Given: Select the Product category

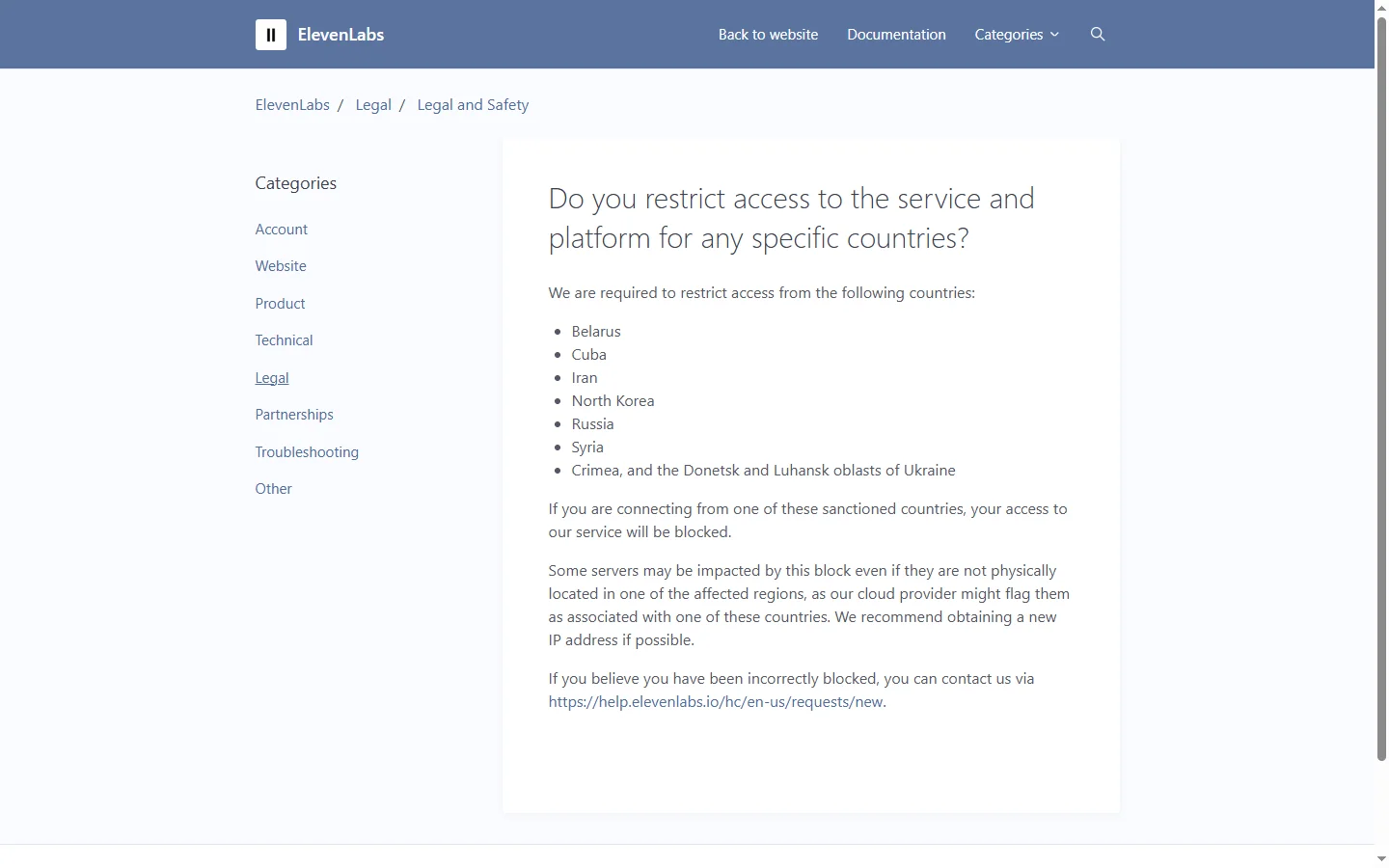Looking at the screenshot, I should [280, 303].
